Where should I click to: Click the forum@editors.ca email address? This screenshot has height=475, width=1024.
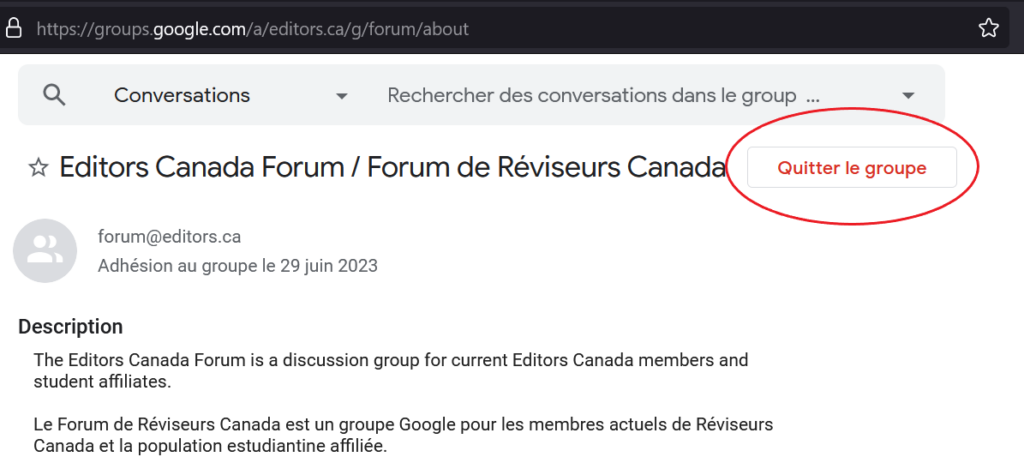pyautogui.click(x=169, y=237)
